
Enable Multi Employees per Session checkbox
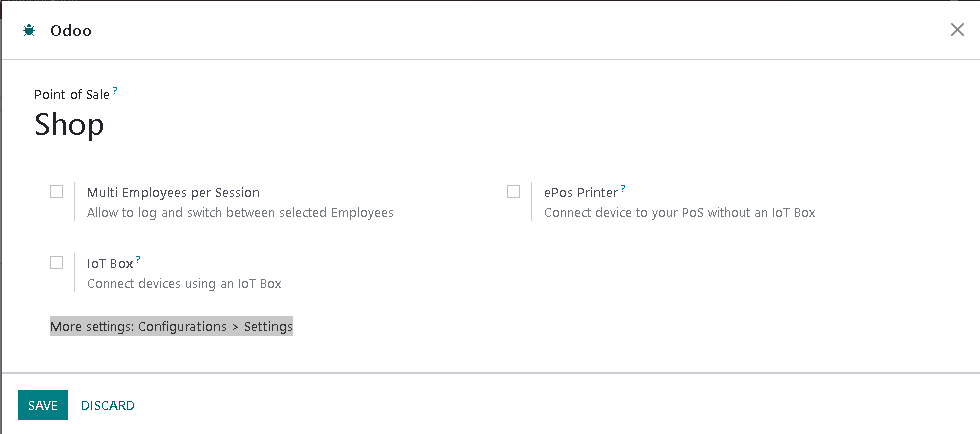coord(56,191)
